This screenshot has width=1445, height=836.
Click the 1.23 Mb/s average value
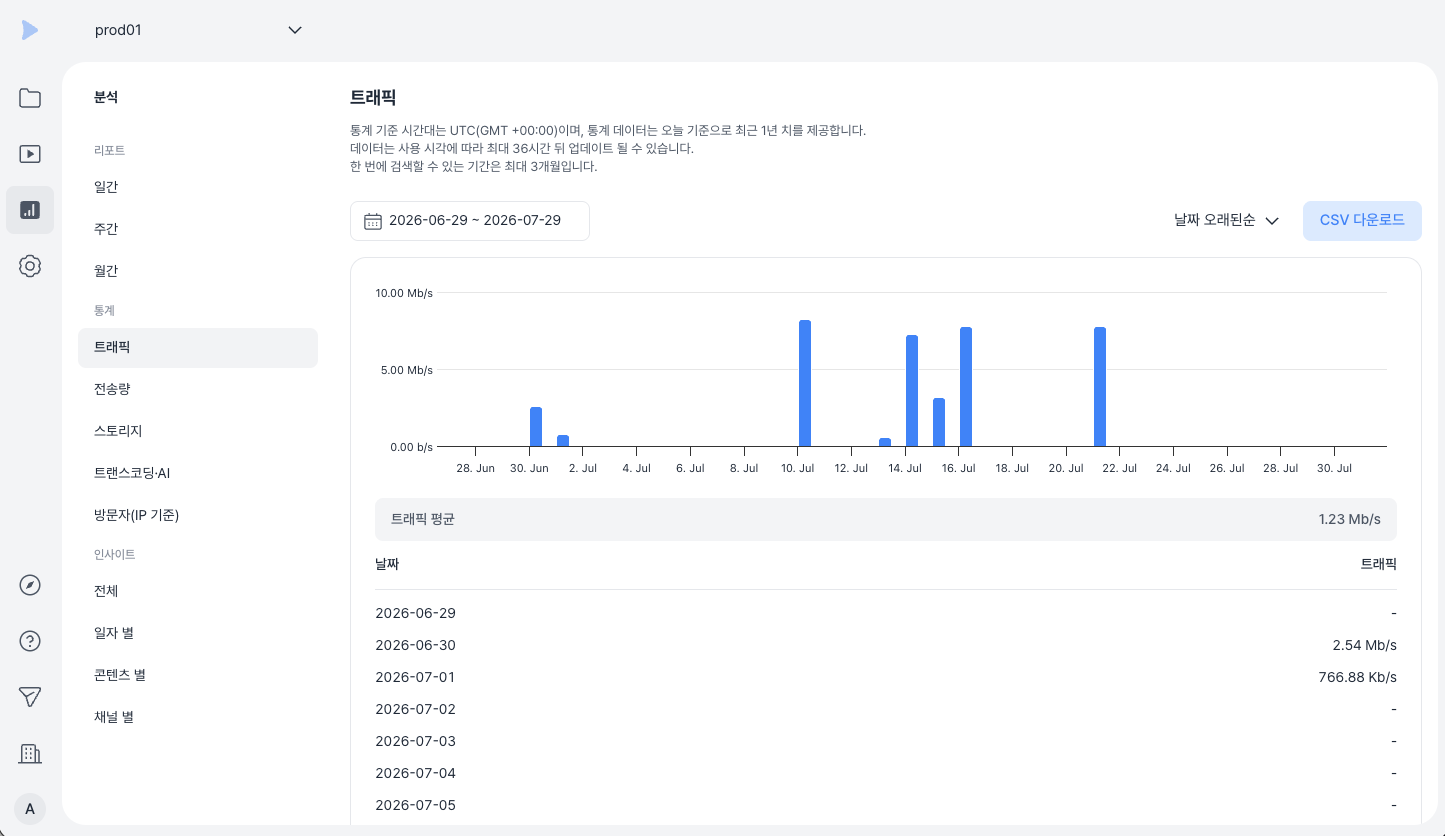tap(1350, 519)
